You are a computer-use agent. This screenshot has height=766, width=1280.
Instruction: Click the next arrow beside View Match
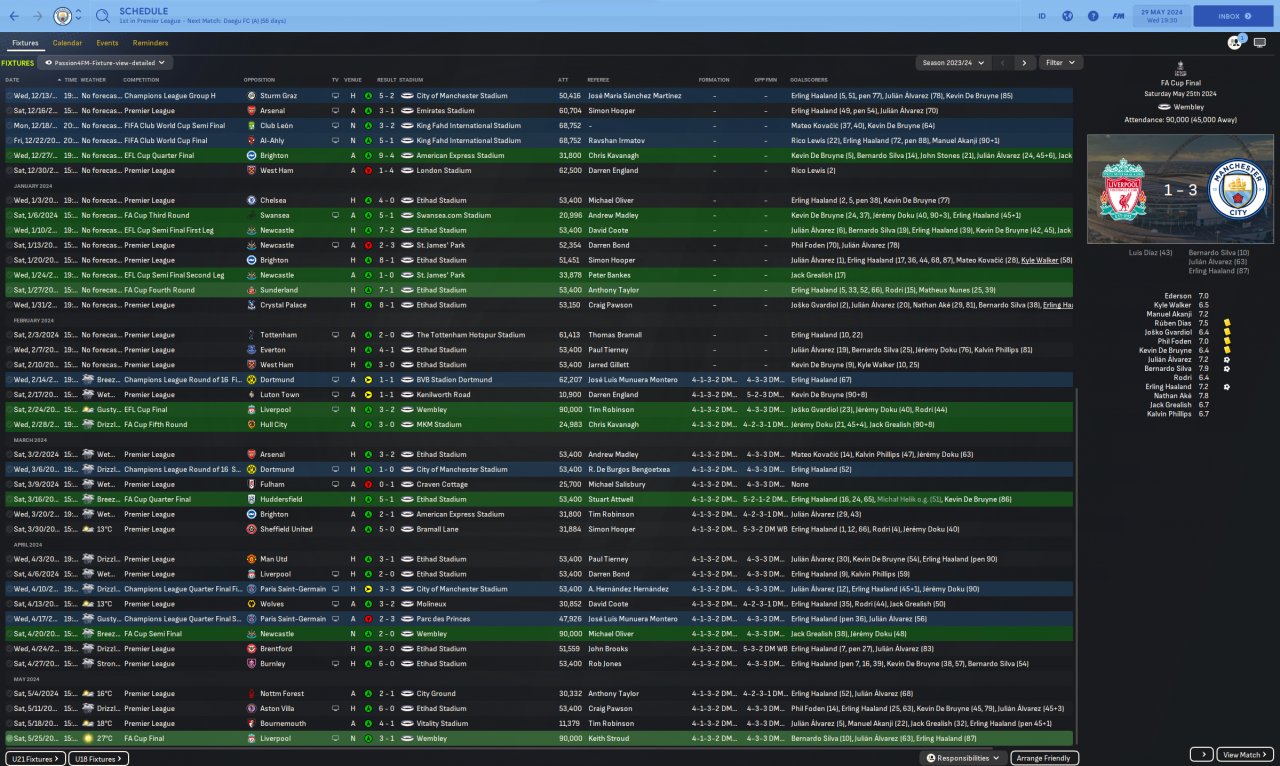click(1201, 754)
